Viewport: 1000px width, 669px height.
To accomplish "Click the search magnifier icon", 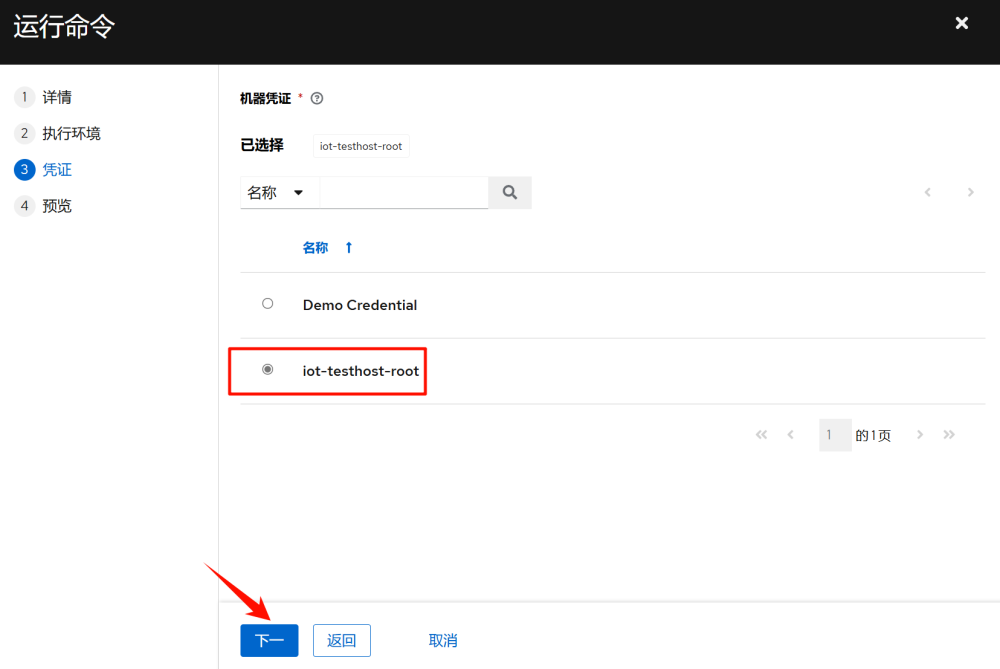I will [x=510, y=192].
